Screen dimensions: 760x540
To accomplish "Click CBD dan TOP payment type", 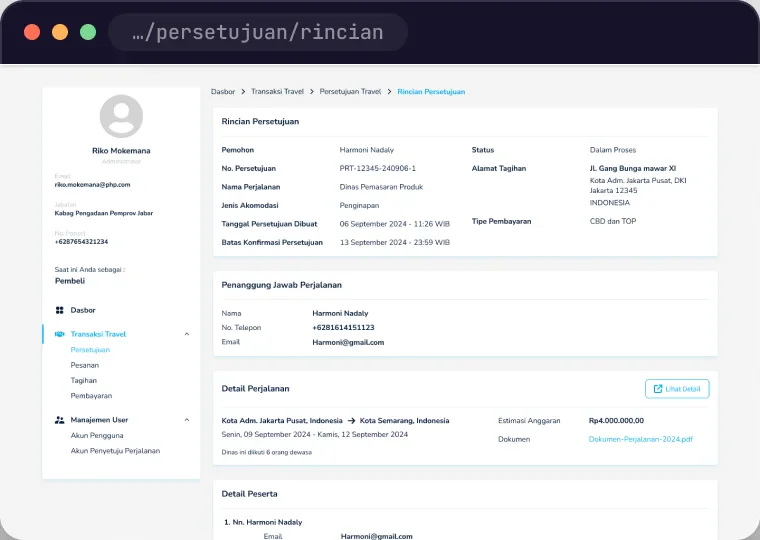I will tap(613, 221).
